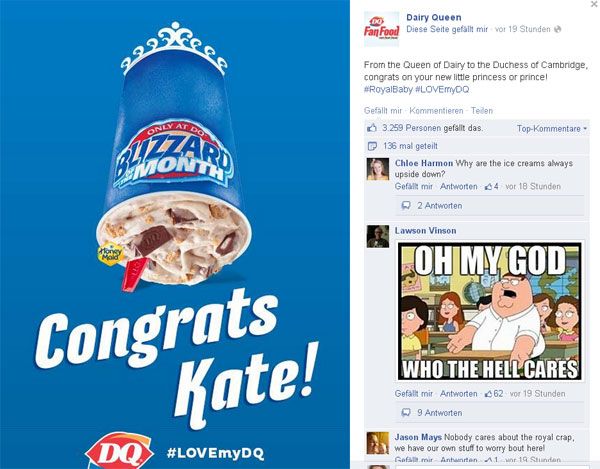Screen dimensions: 600x469
Task: Open the #RoyalBaby hashtag link
Action: [x=388, y=90]
